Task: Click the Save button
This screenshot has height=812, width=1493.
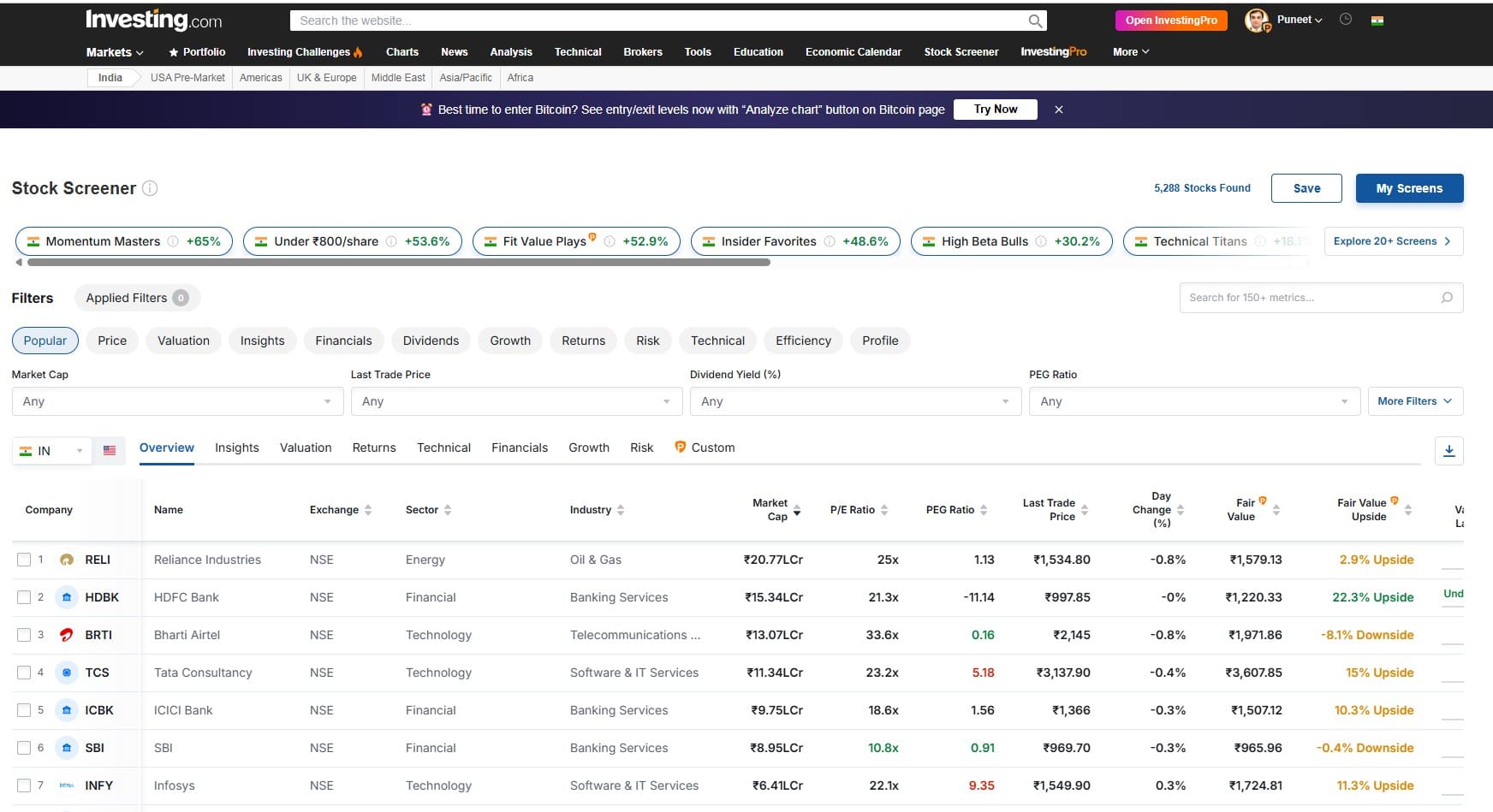Action: point(1306,188)
